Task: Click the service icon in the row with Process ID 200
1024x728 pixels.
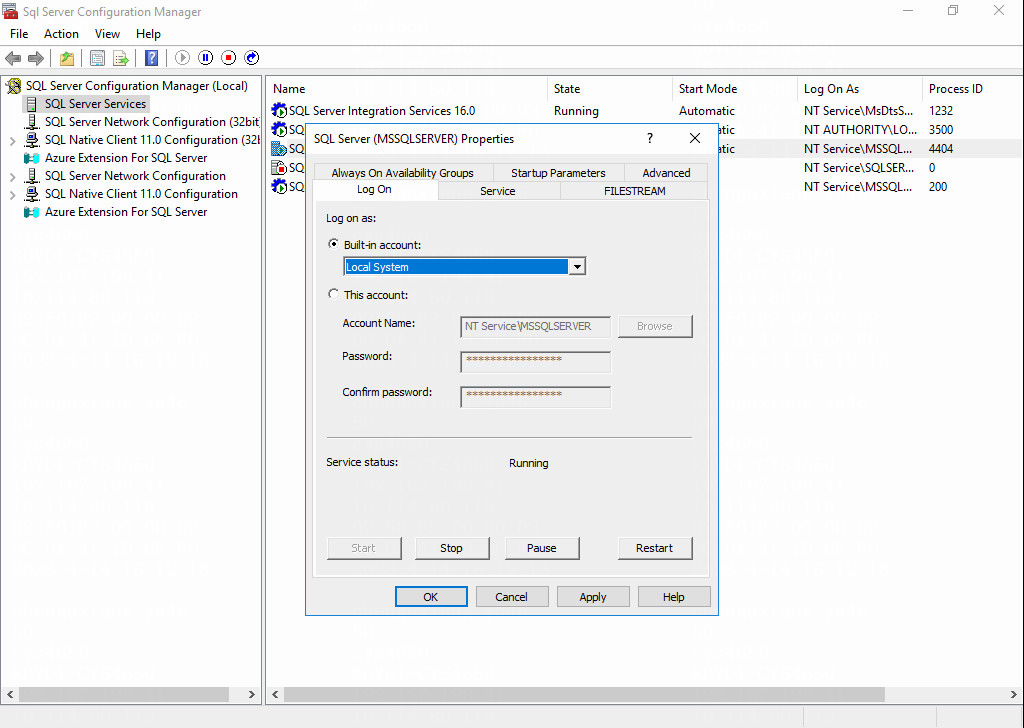Action: click(280, 187)
